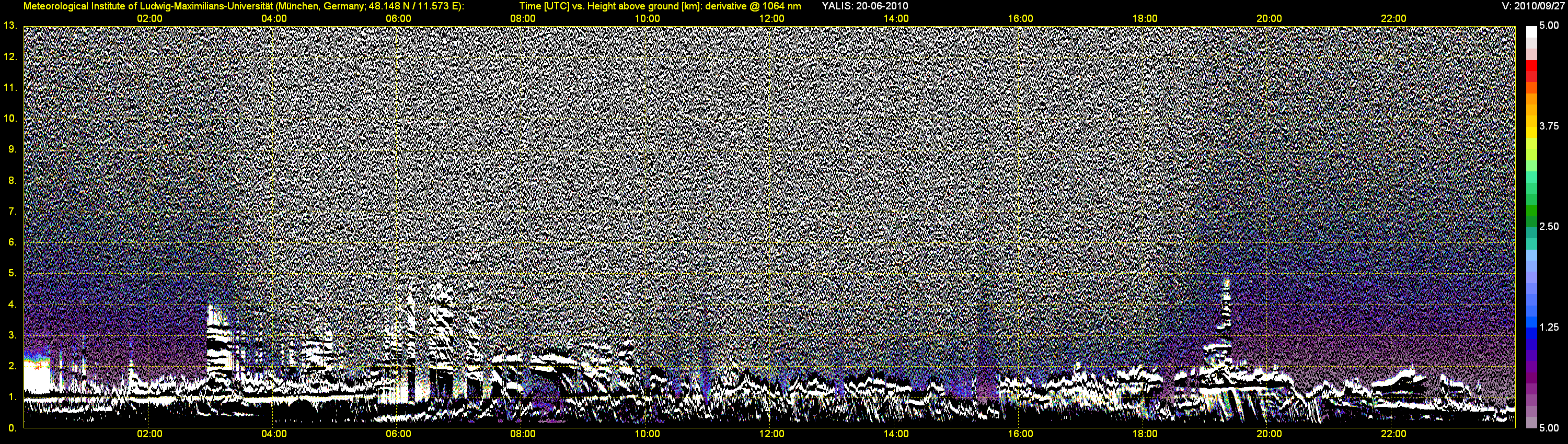This screenshot has width=1568, height=444.
Task: Click the 5.00 value atop the colorbar
Action: tap(1549, 26)
